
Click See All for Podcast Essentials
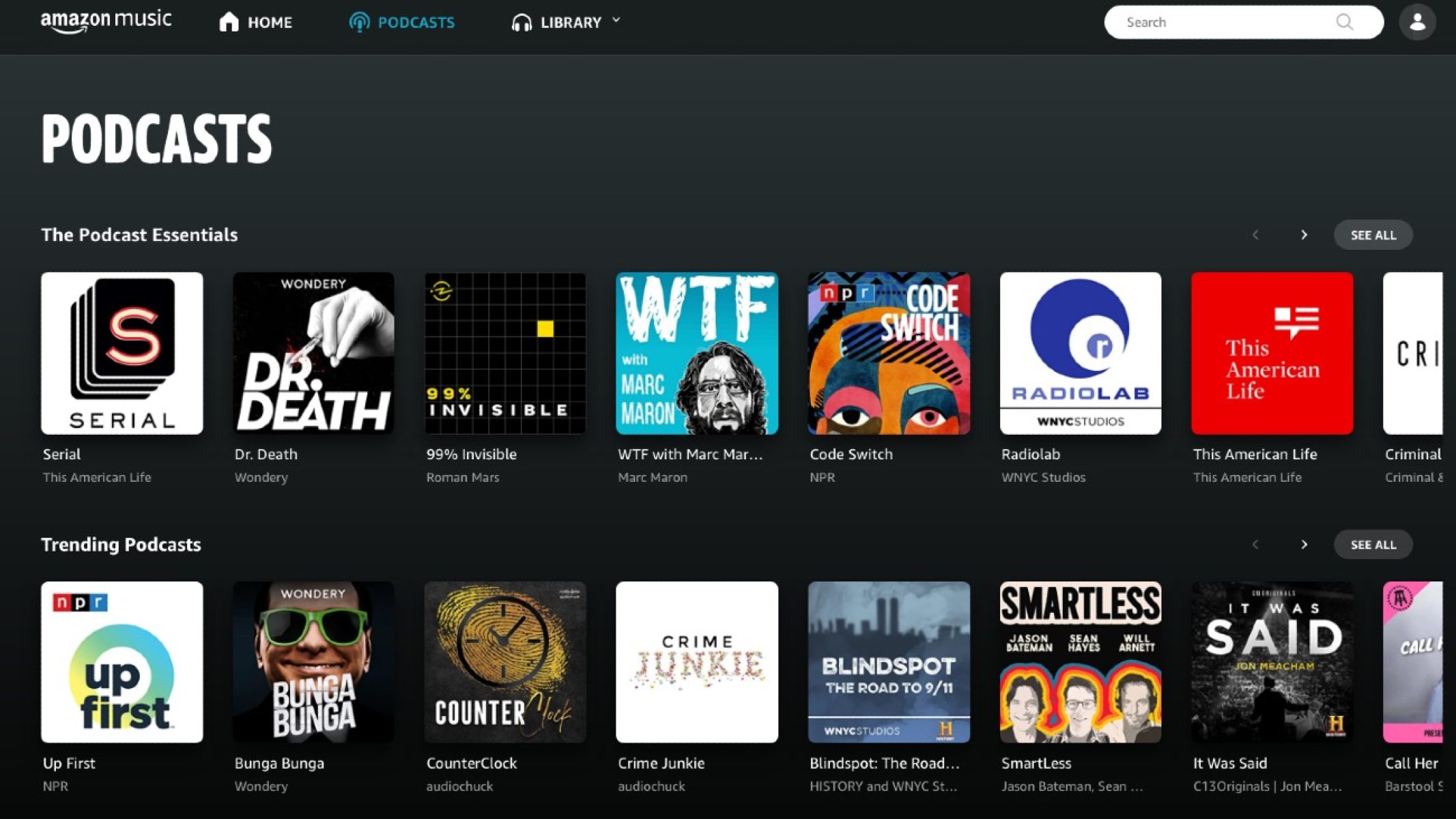(x=1373, y=235)
